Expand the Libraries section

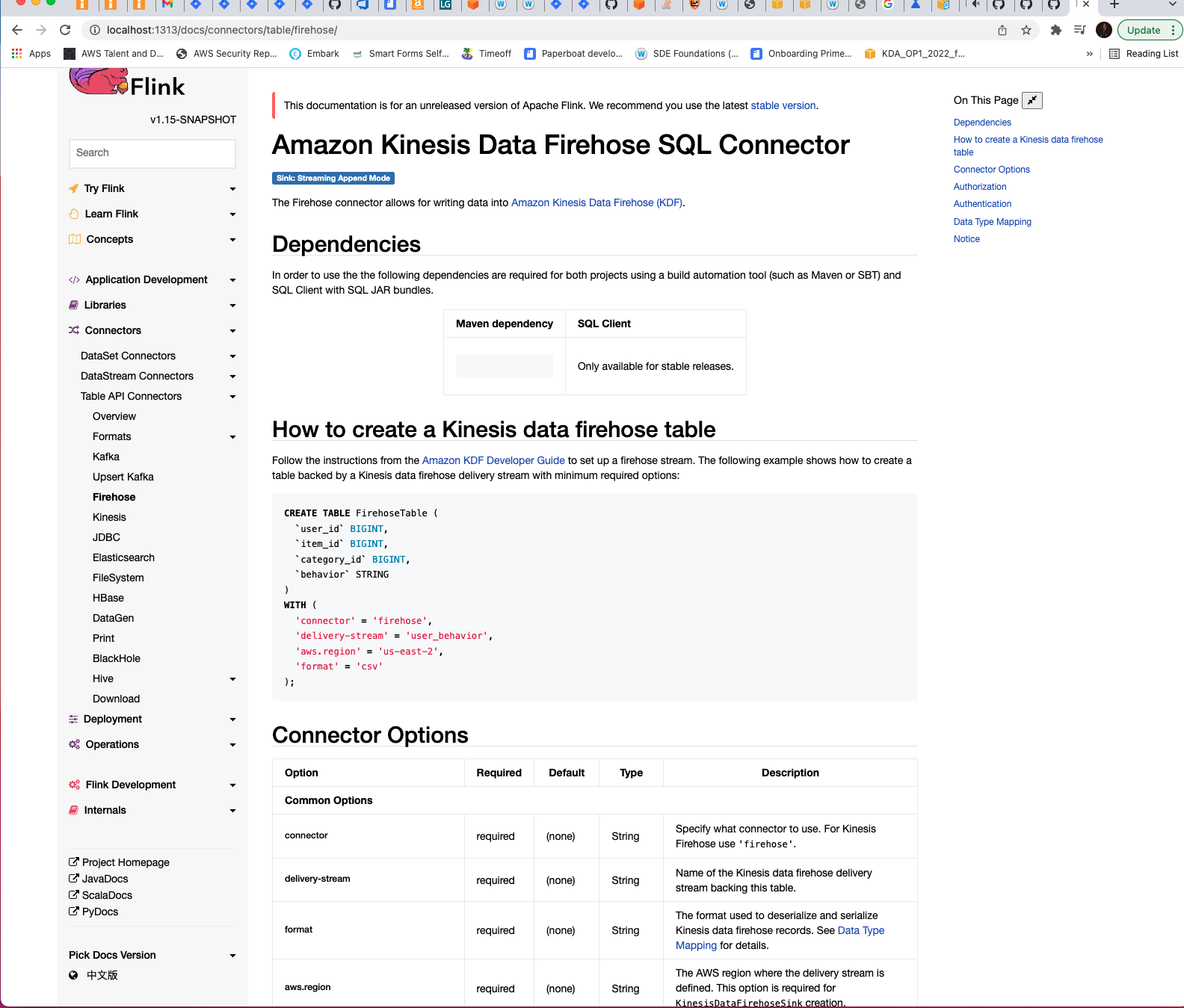tap(152, 305)
